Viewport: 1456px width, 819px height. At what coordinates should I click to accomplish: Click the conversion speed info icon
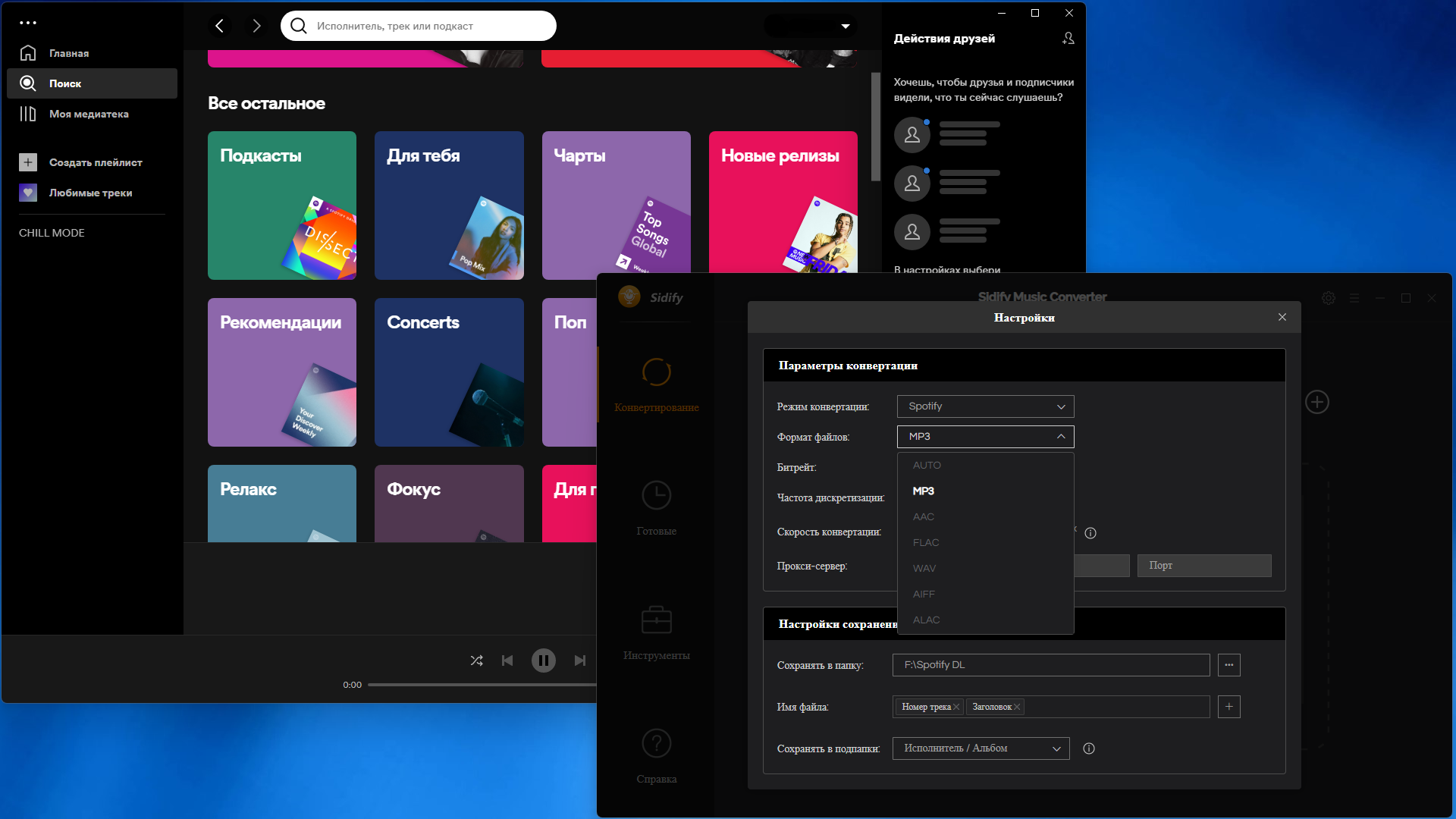pos(1090,533)
